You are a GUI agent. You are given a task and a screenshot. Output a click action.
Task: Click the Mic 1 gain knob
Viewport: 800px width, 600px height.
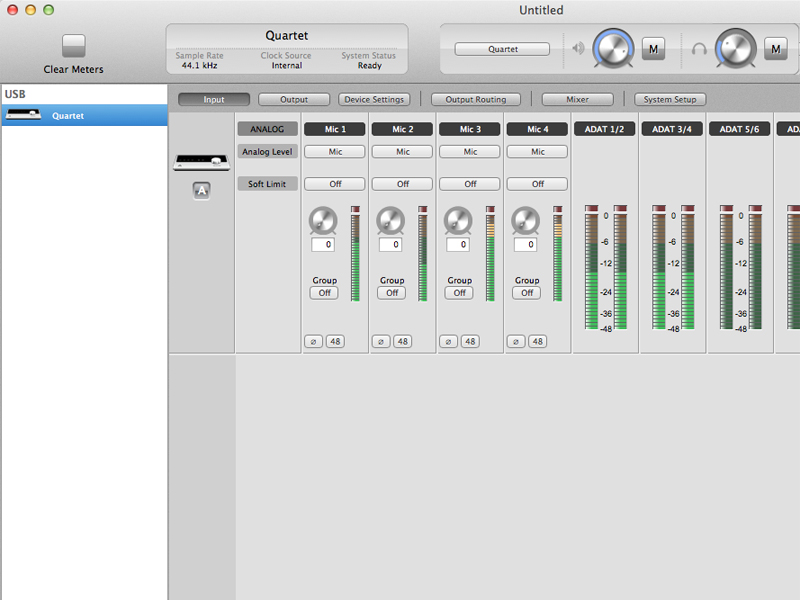[x=323, y=221]
